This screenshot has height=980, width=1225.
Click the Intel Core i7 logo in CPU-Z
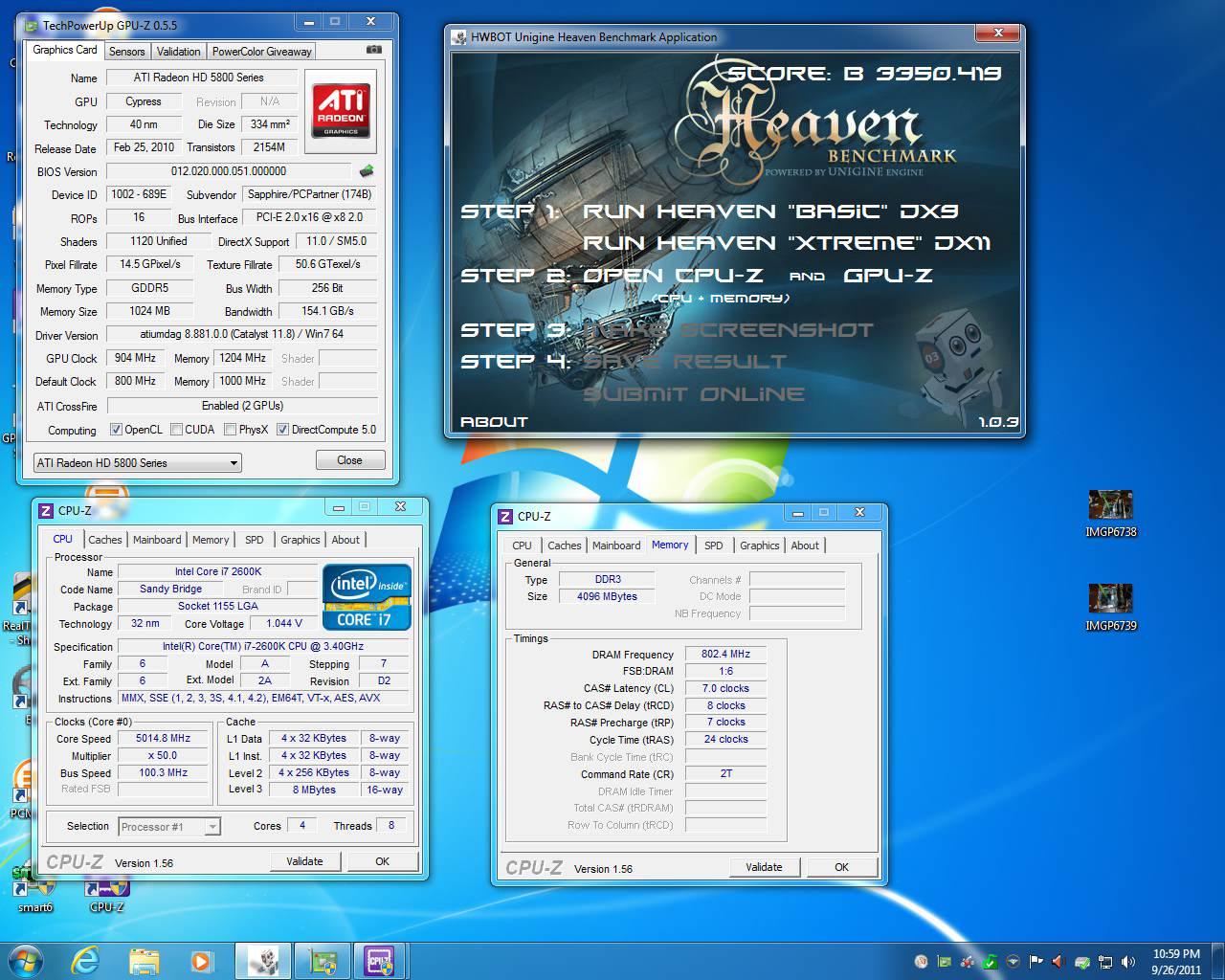pyautogui.click(x=367, y=596)
